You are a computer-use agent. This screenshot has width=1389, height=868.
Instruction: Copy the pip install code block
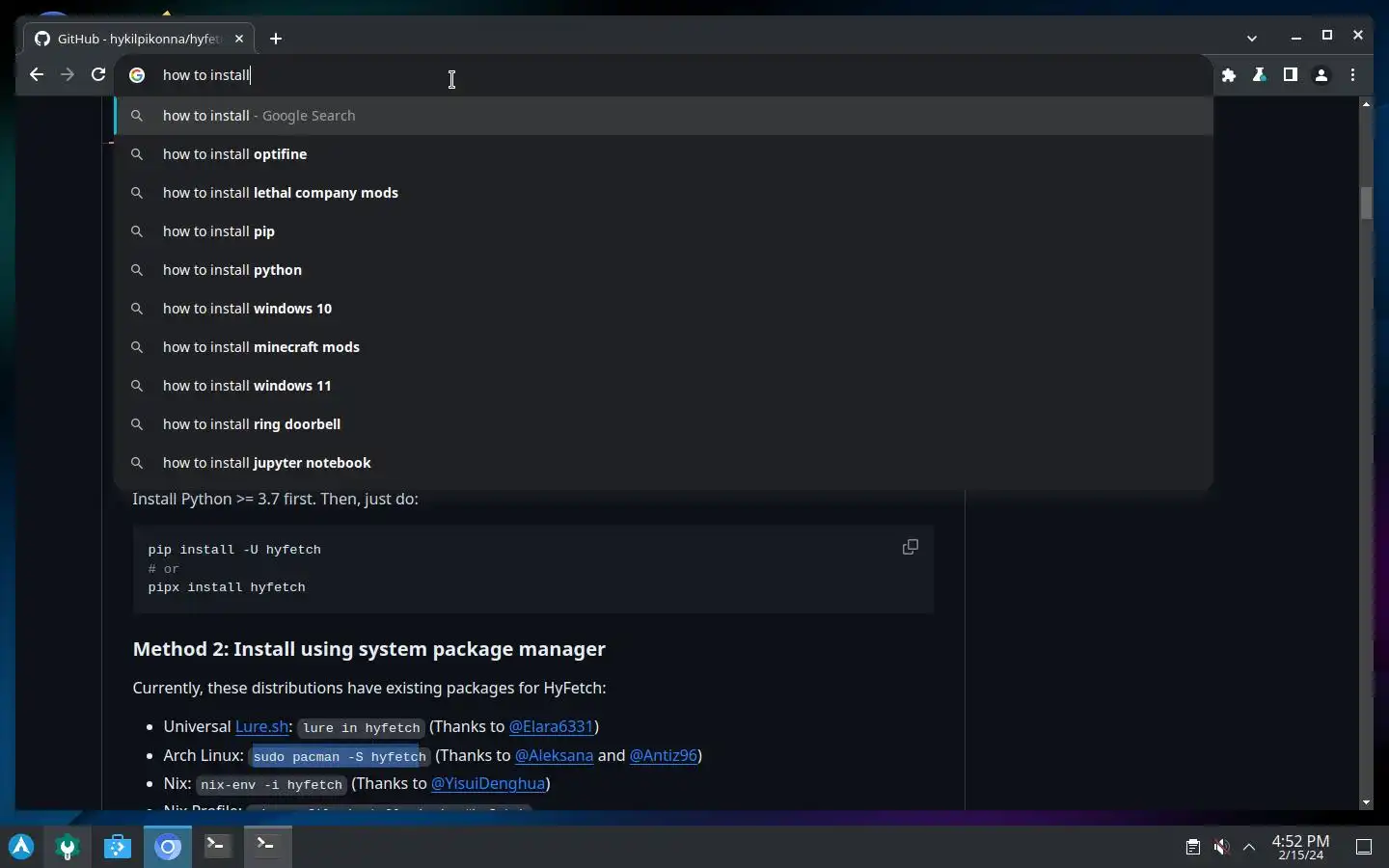pyautogui.click(x=910, y=547)
